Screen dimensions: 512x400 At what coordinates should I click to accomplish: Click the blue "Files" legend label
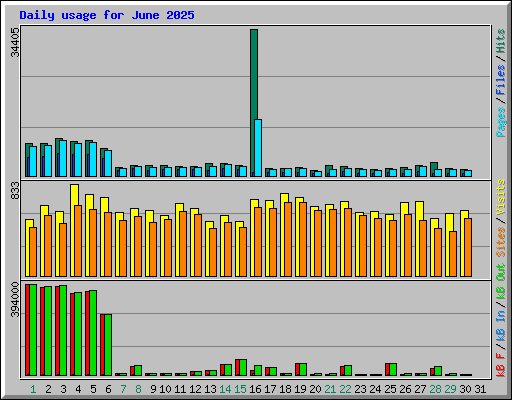501,80
